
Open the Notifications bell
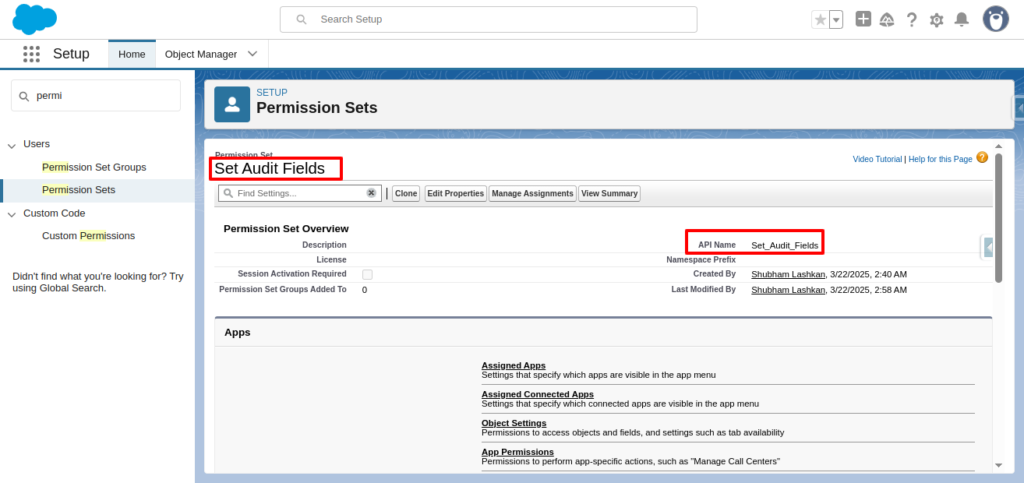961,20
